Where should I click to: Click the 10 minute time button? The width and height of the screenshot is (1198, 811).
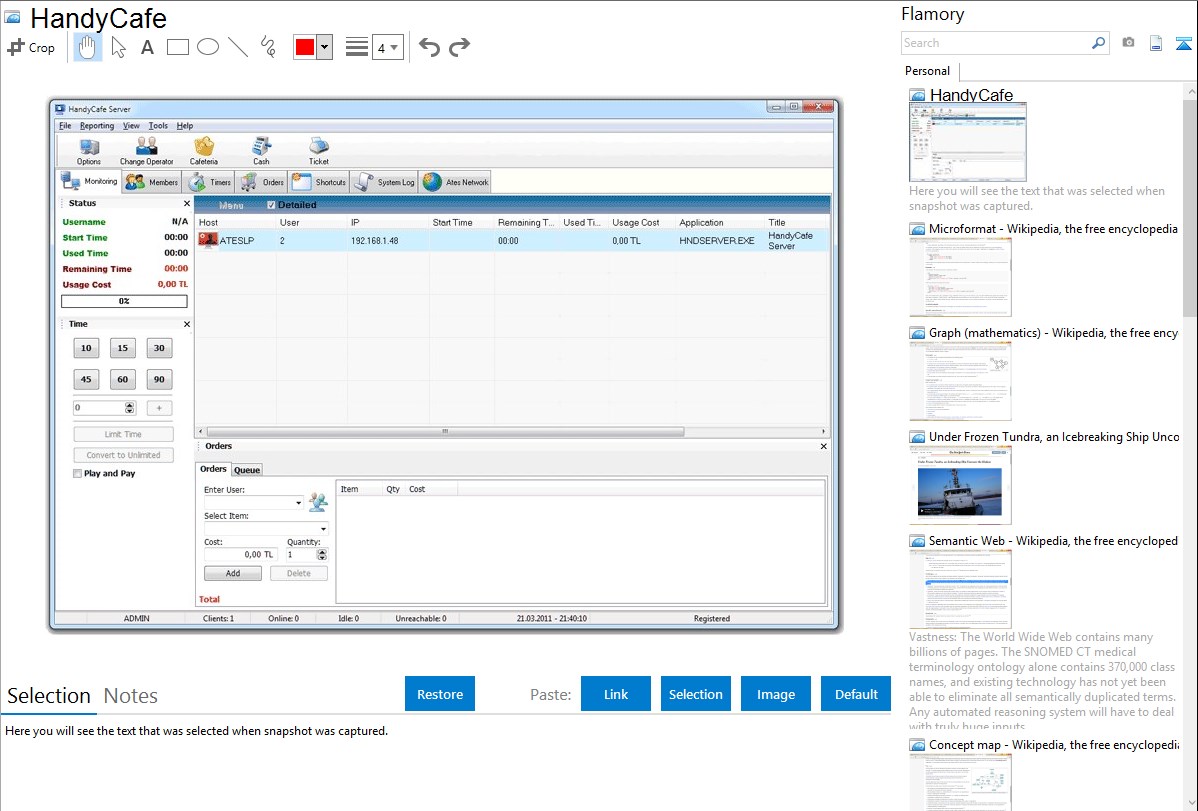click(86, 349)
